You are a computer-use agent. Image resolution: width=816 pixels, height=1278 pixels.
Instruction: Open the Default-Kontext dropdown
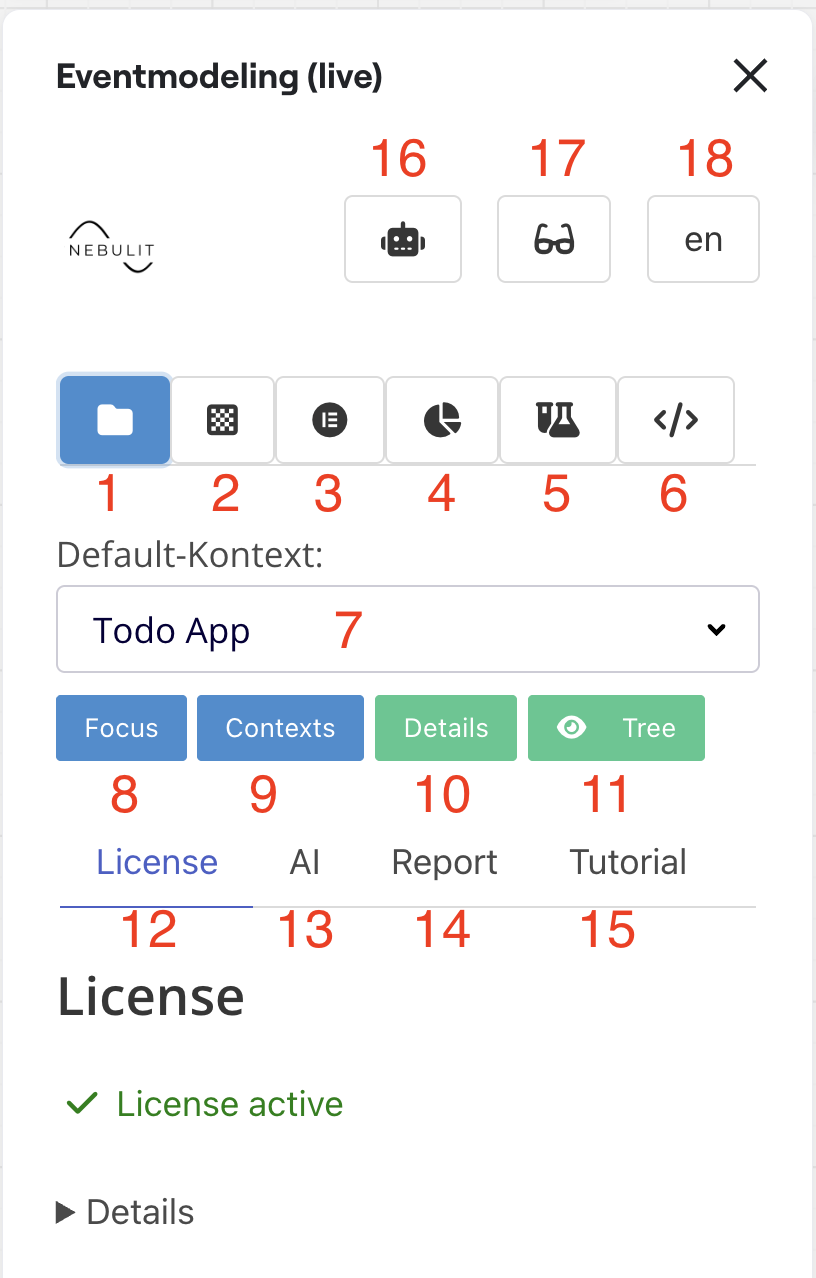[x=408, y=629]
